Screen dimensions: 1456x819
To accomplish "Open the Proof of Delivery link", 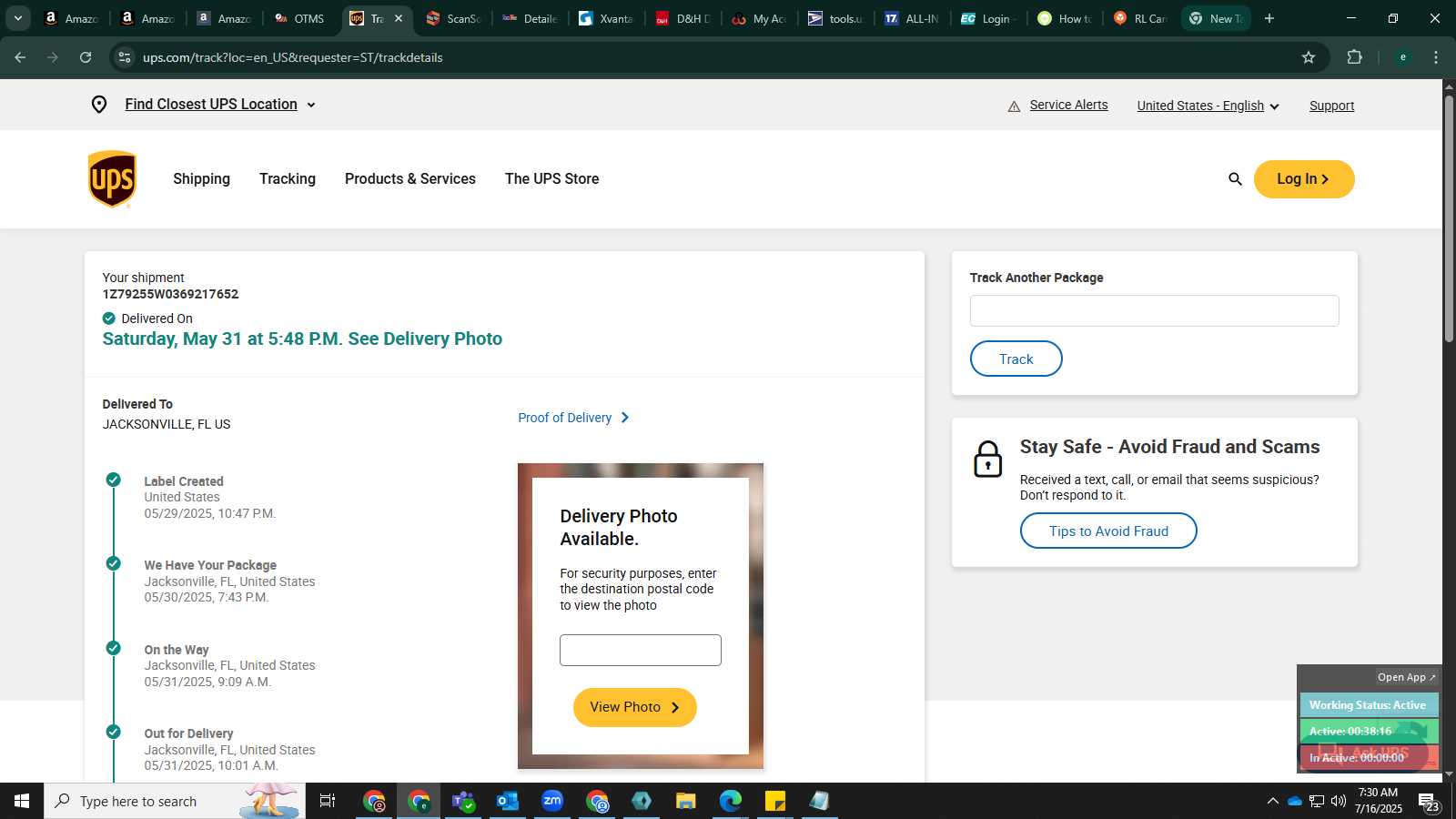I will (573, 418).
